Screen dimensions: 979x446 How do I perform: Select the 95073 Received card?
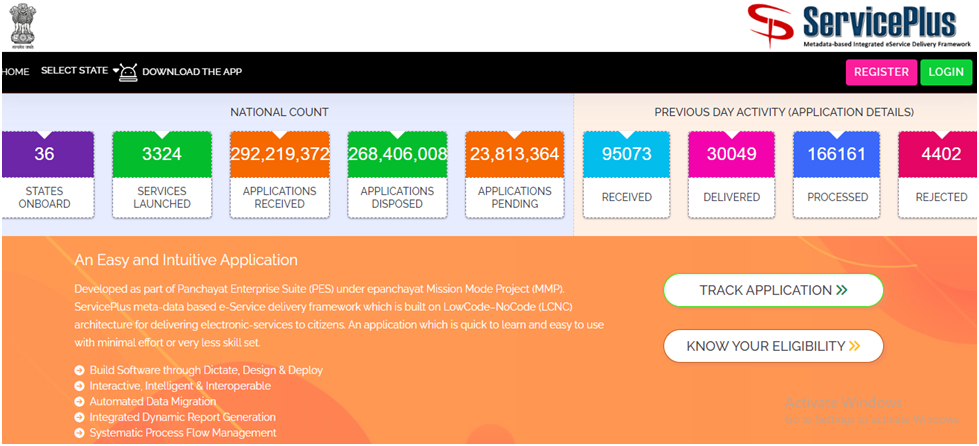626,174
